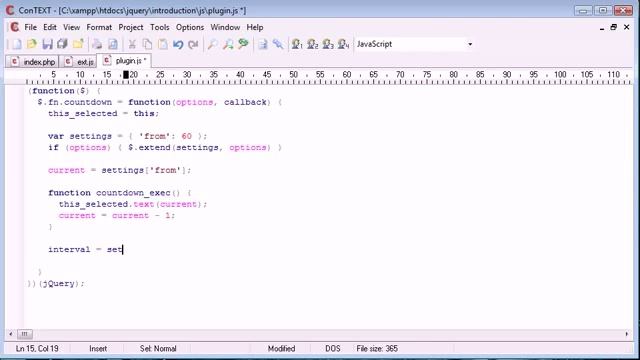Screen dimensions: 640x360
Task: Click the right scroll arrow
Action: (627, 334)
